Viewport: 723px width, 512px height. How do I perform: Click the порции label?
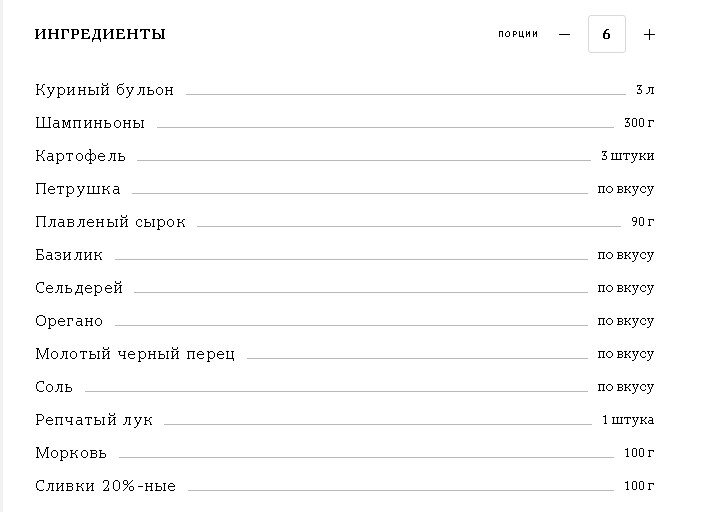[x=518, y=34]
